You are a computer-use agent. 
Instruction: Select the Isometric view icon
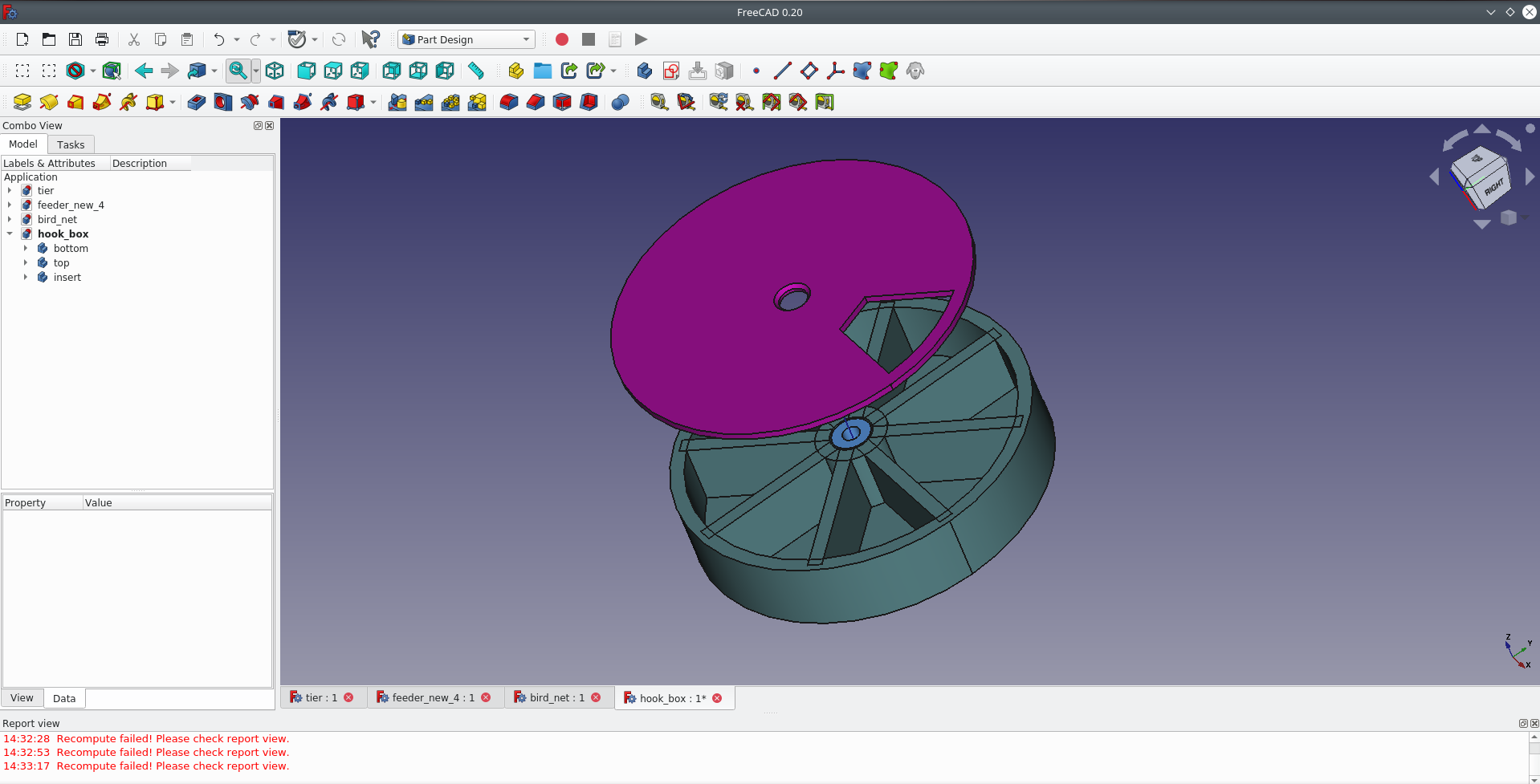(x=275, y=71)
